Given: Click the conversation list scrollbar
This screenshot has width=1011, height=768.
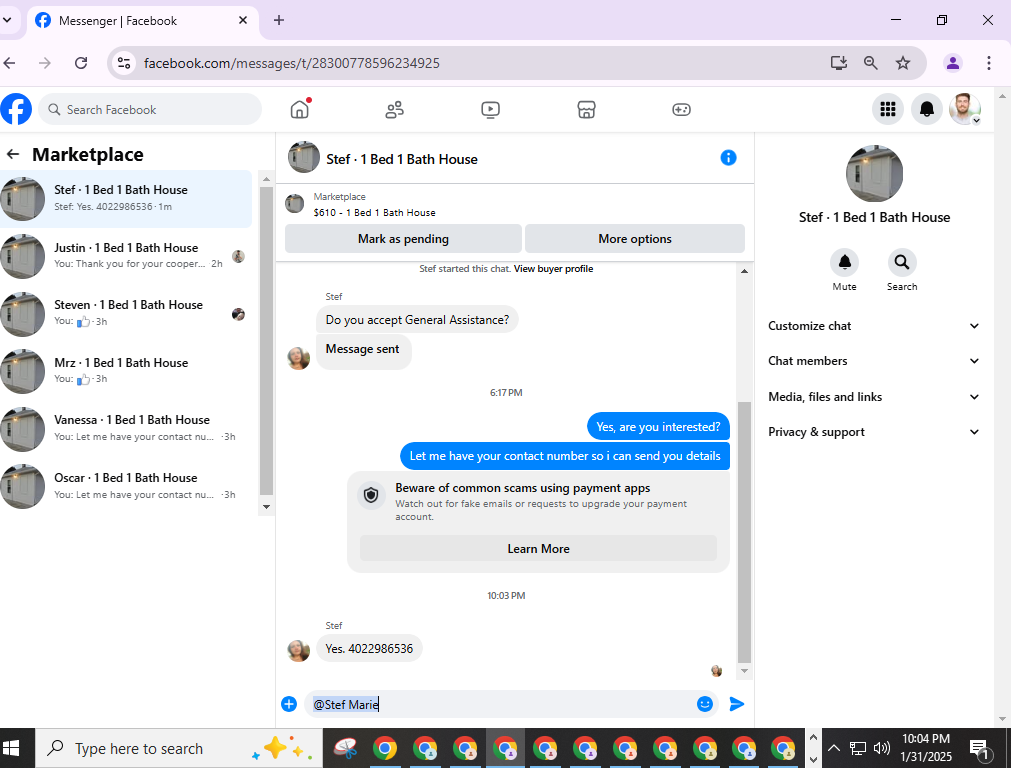Looking at the screenshot, I should [266, 340].
